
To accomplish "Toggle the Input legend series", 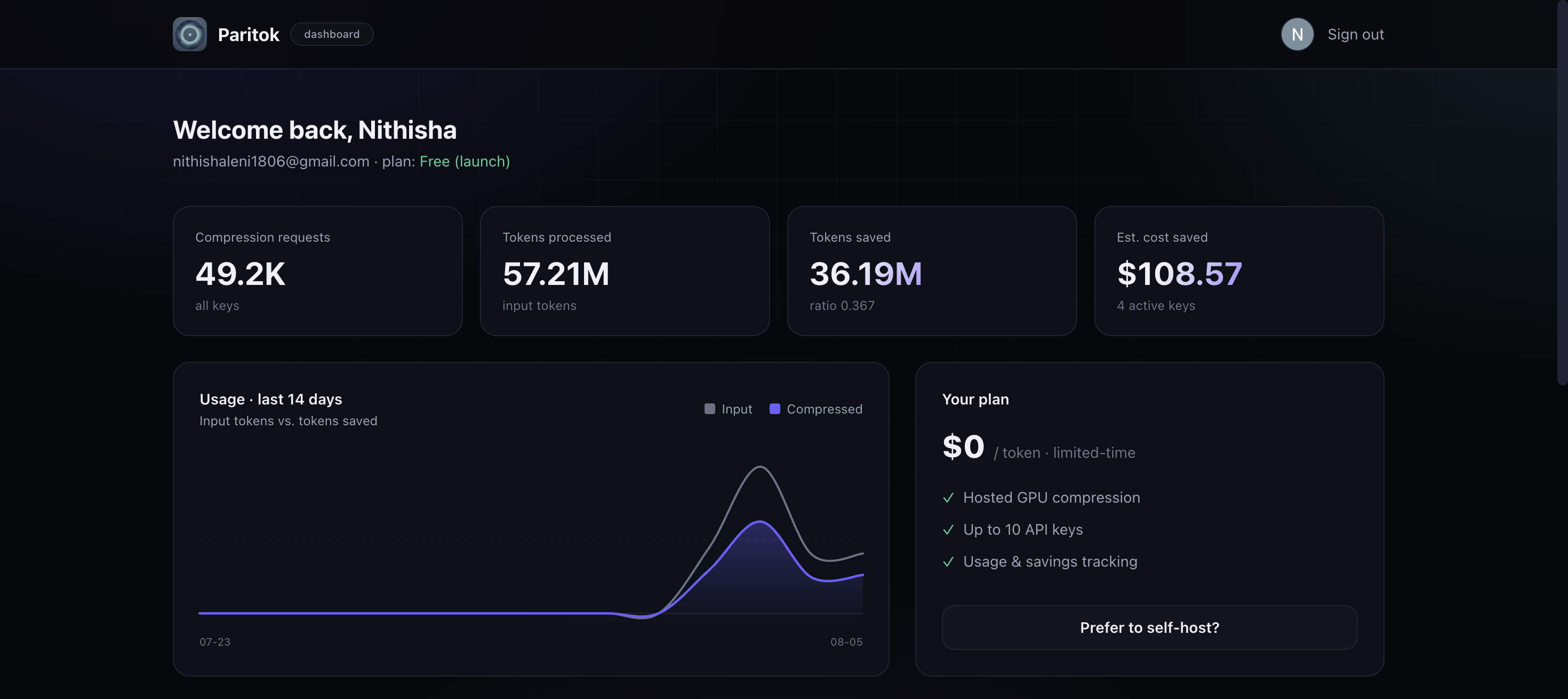I will [728, 409].
